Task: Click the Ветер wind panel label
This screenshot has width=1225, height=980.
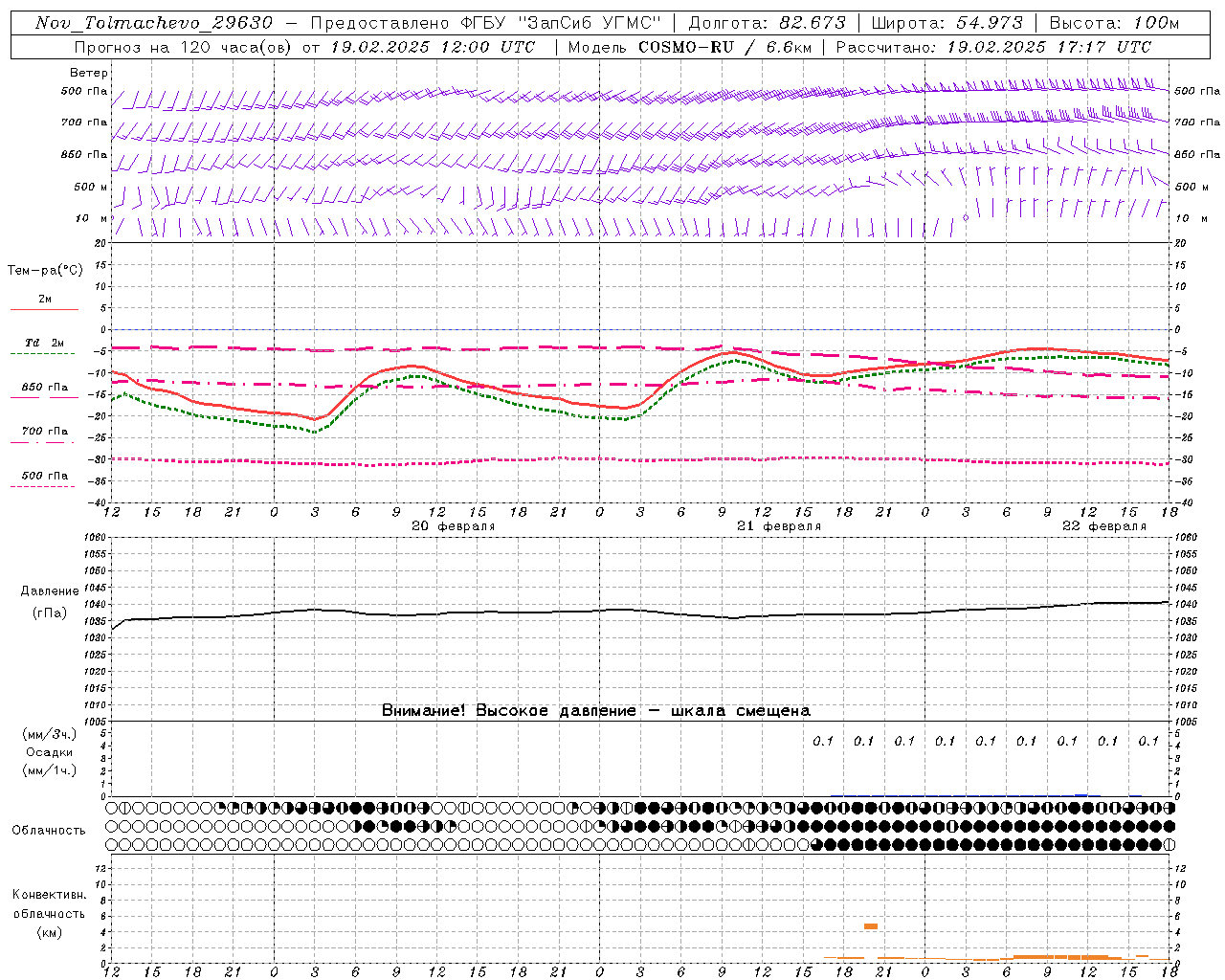Action: click(89, 73)
